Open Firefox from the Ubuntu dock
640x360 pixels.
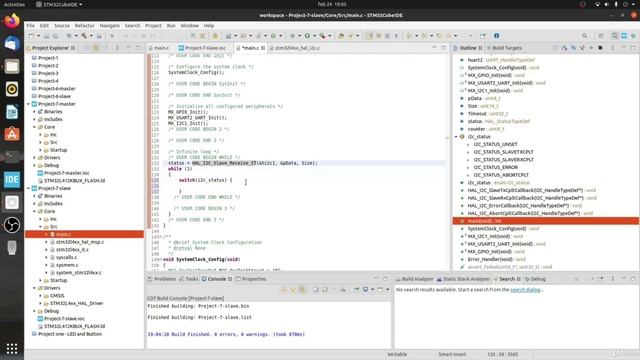pyautogui.click(x=12, y=20)
